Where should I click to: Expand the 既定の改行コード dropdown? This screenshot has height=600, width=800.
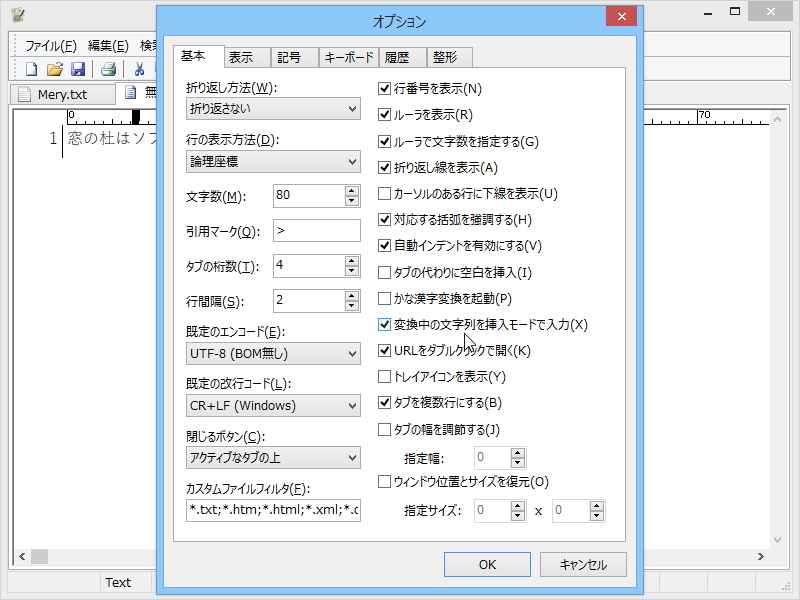351,405
